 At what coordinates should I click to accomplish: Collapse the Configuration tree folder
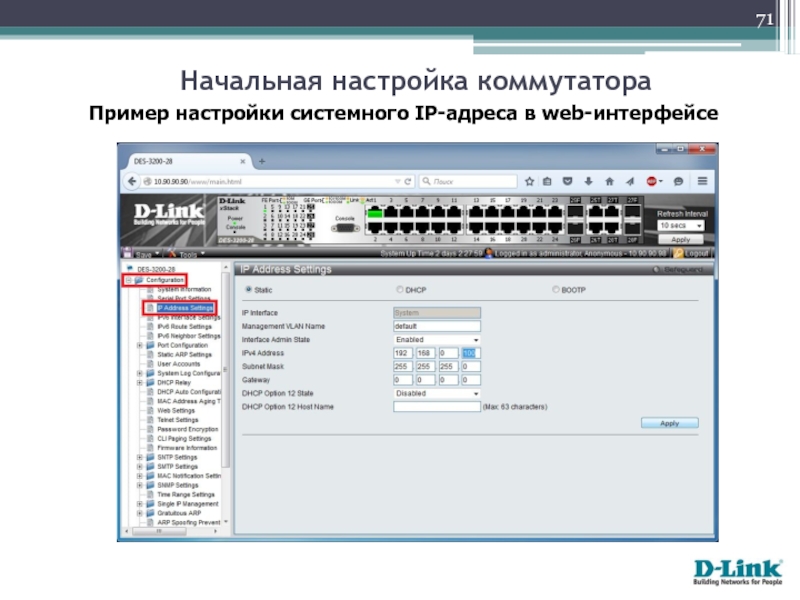[129, 280]
